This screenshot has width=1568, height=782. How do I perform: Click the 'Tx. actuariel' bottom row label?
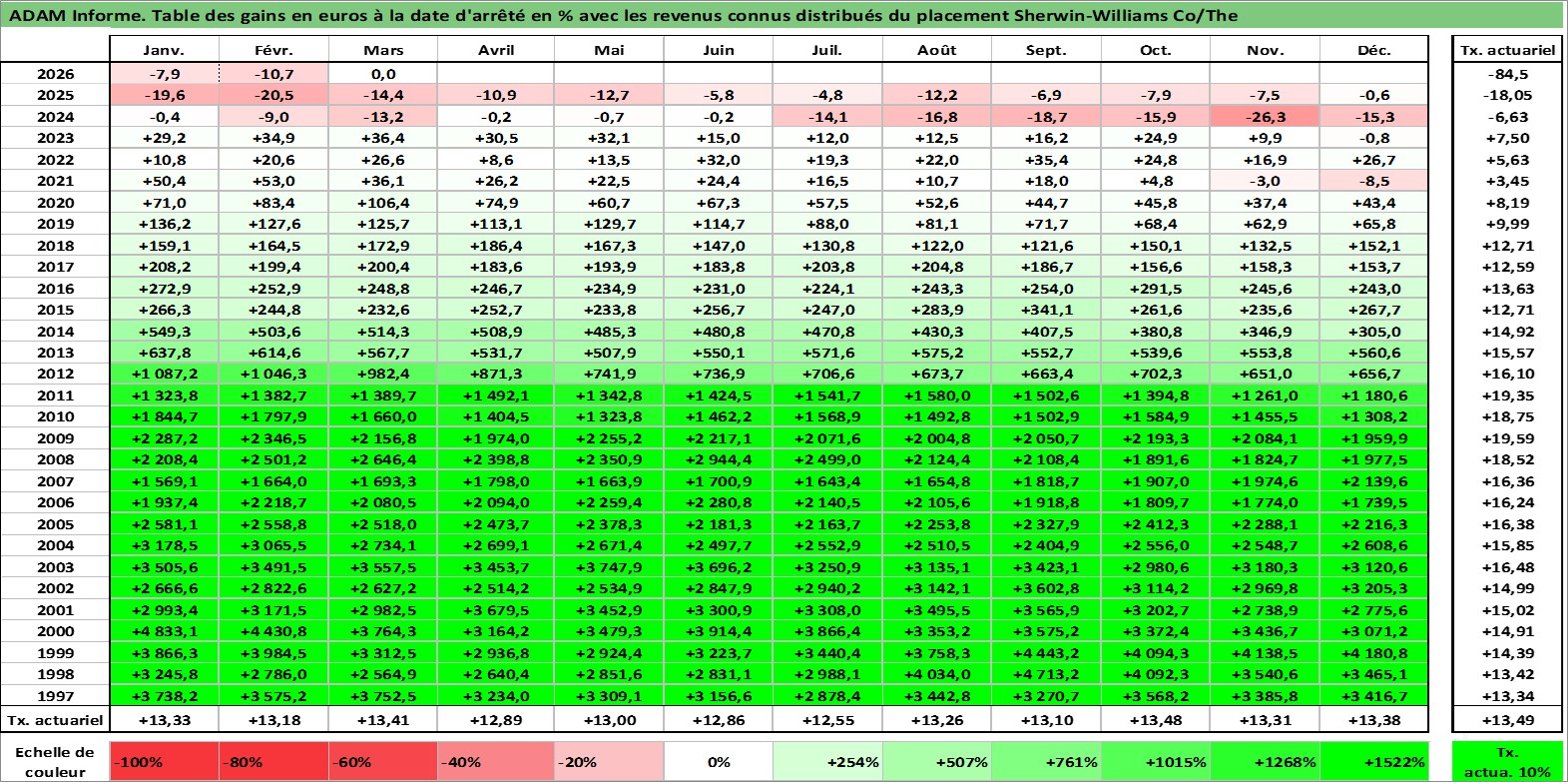(55, 720)
